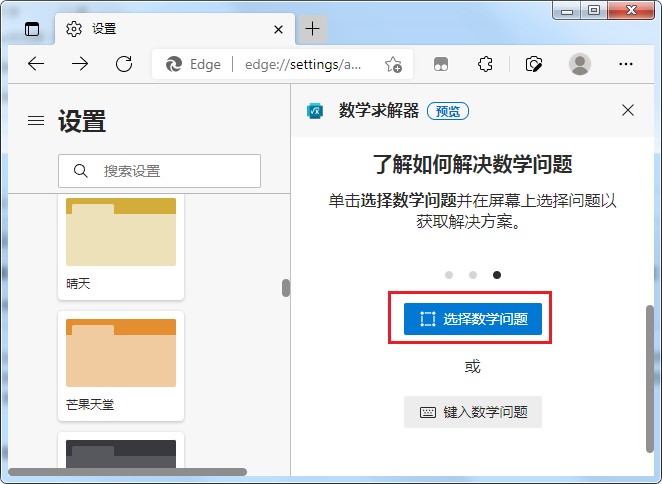Open the Extensions puzzle icon
Image resolution: width=662 pixels, height=484 pixels.
[x=485, y=64]
